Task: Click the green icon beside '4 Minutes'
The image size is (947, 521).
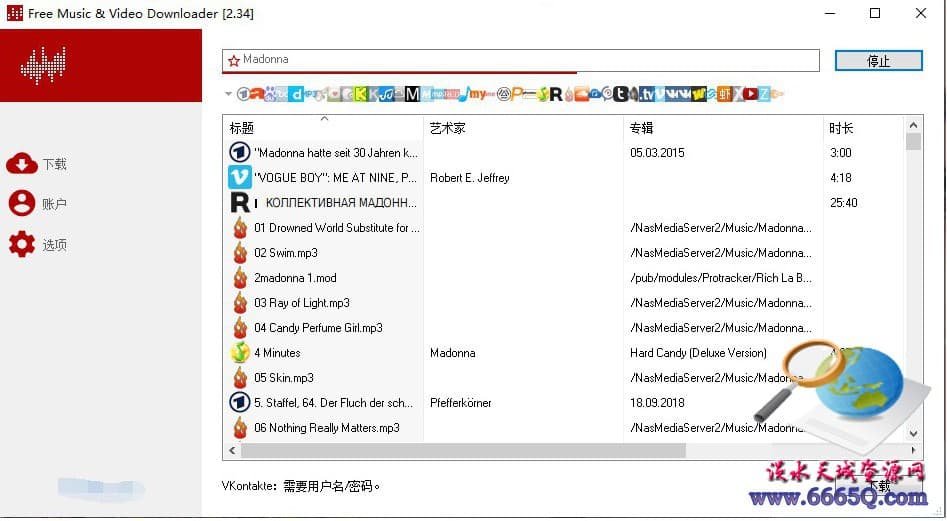Action: pos(240,353)
